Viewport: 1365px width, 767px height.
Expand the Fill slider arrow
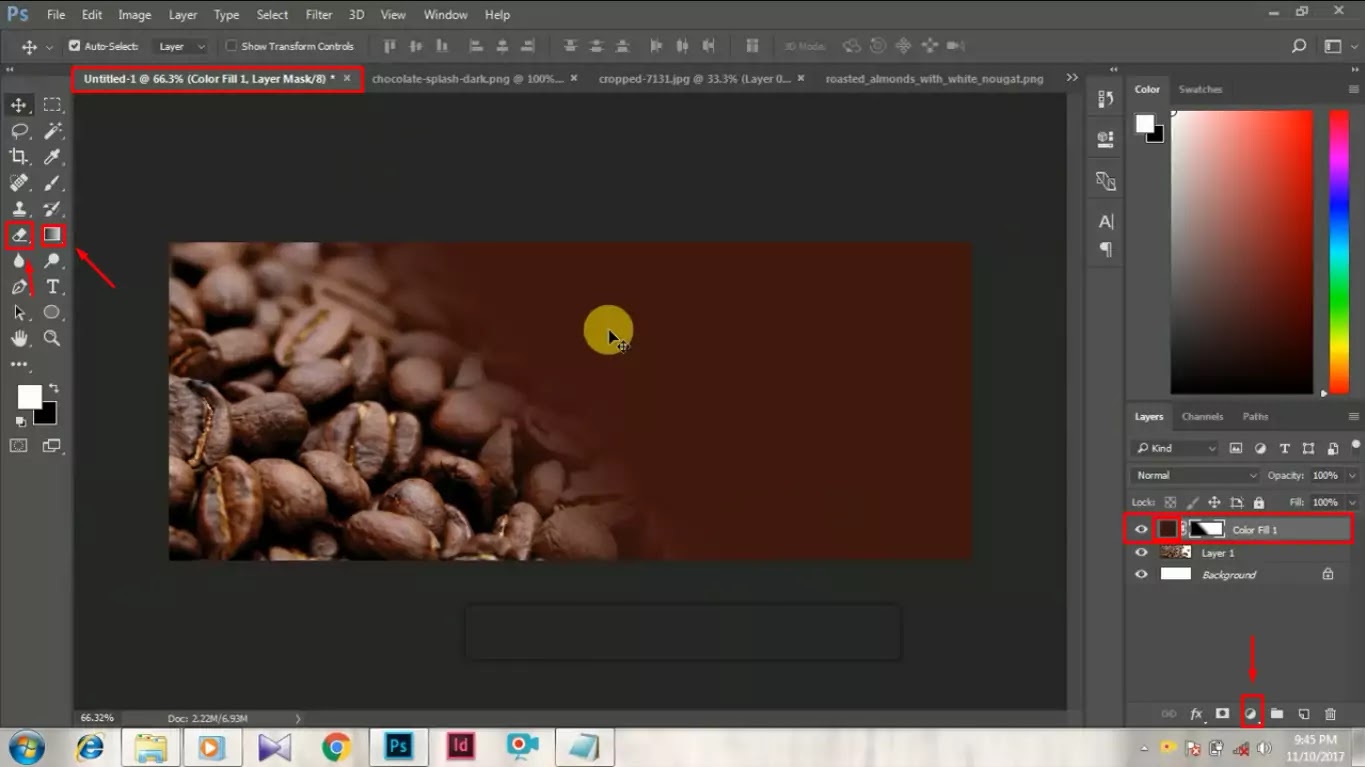1352,502
